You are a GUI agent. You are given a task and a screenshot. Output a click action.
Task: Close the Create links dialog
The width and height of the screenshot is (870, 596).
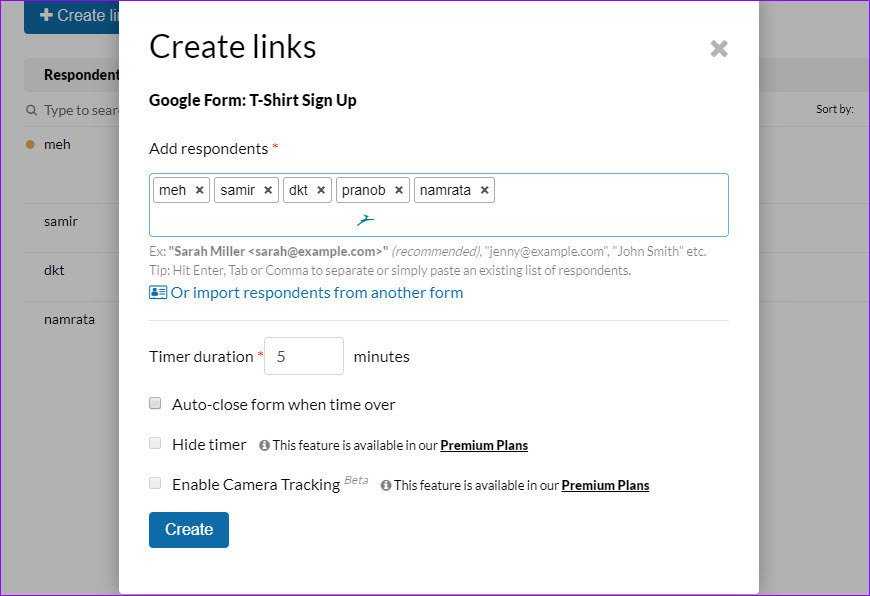pos(718,48)
